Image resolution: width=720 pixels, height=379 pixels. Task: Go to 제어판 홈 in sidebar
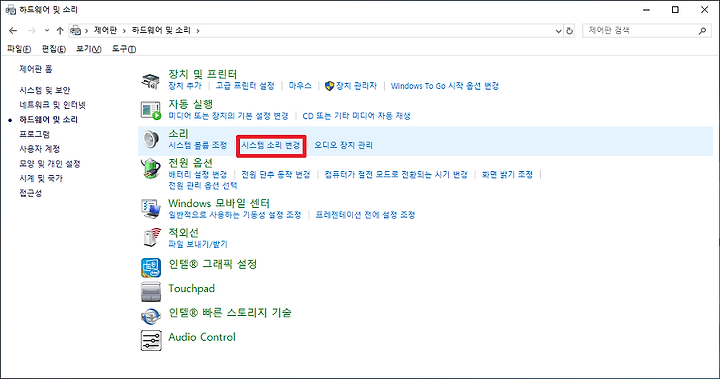[x=36, y=69]
